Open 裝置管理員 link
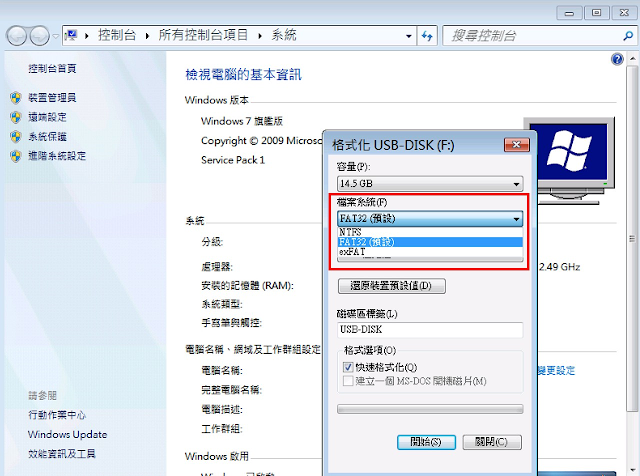The image size is (640, 476). (x=52, y=98)
